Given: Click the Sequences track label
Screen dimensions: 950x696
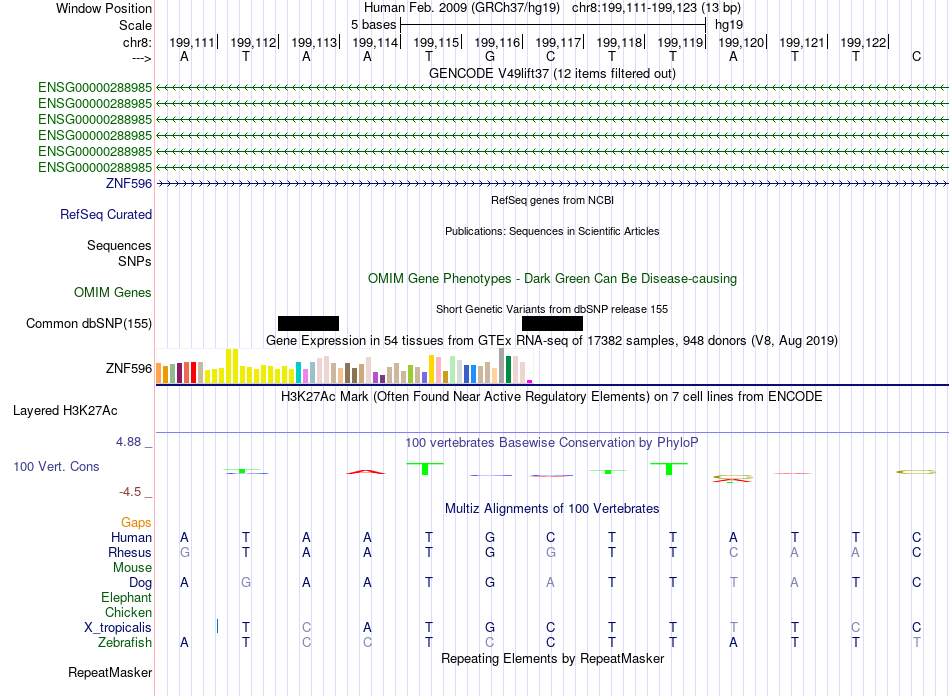Looking at the screenshot, I should click(x=119, y=245).
